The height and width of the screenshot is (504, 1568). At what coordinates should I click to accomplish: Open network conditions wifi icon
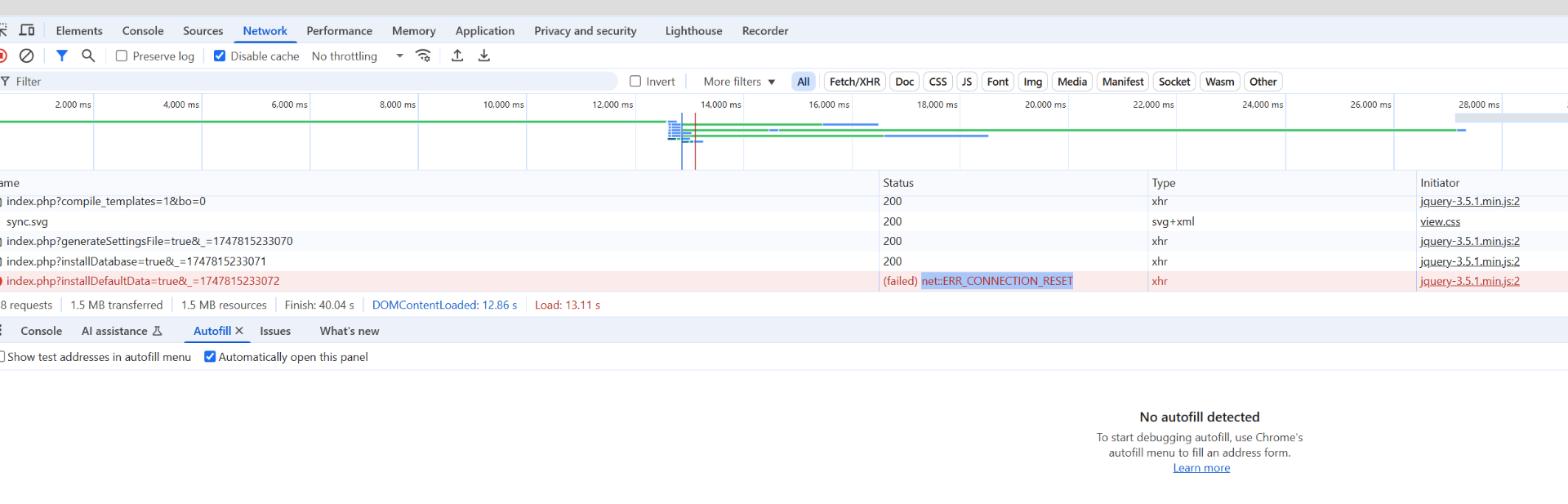tap(423, 56)
